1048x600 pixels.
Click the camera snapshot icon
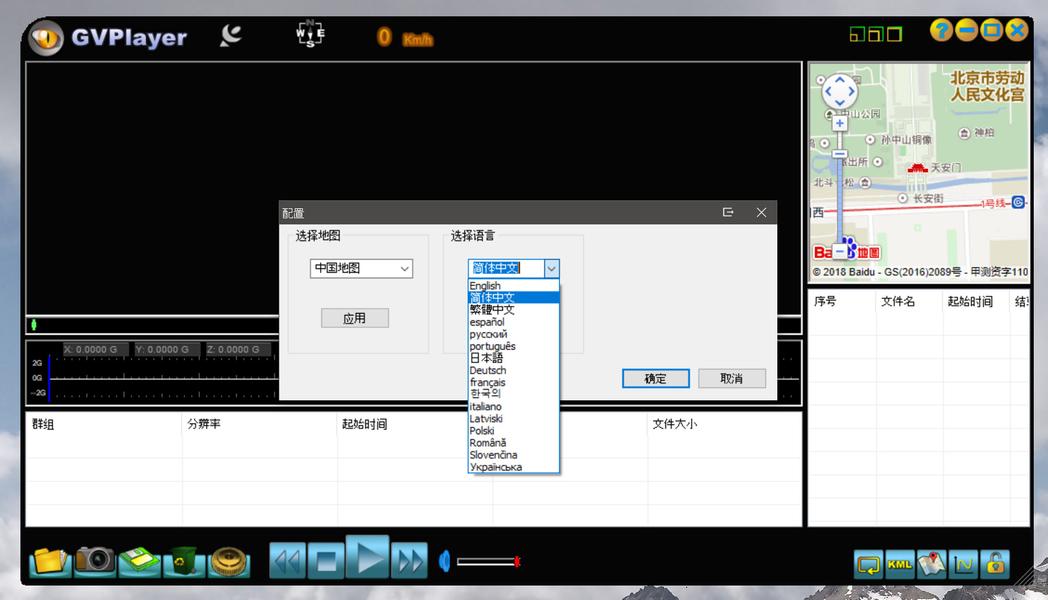click(94, 560)
